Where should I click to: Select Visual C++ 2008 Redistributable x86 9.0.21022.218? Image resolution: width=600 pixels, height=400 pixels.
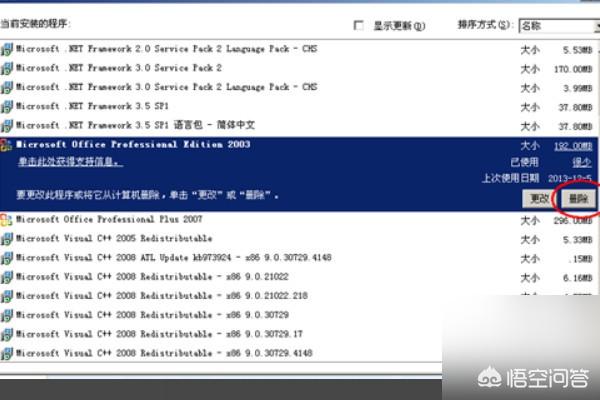(x=162, y=296)
